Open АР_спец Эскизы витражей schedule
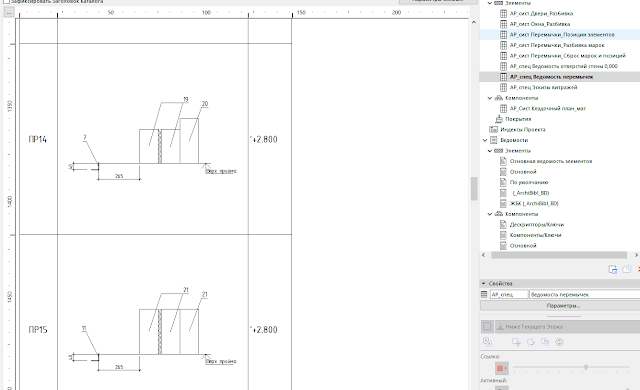Viewport: 640px width, 390px height. click(543, 87)
